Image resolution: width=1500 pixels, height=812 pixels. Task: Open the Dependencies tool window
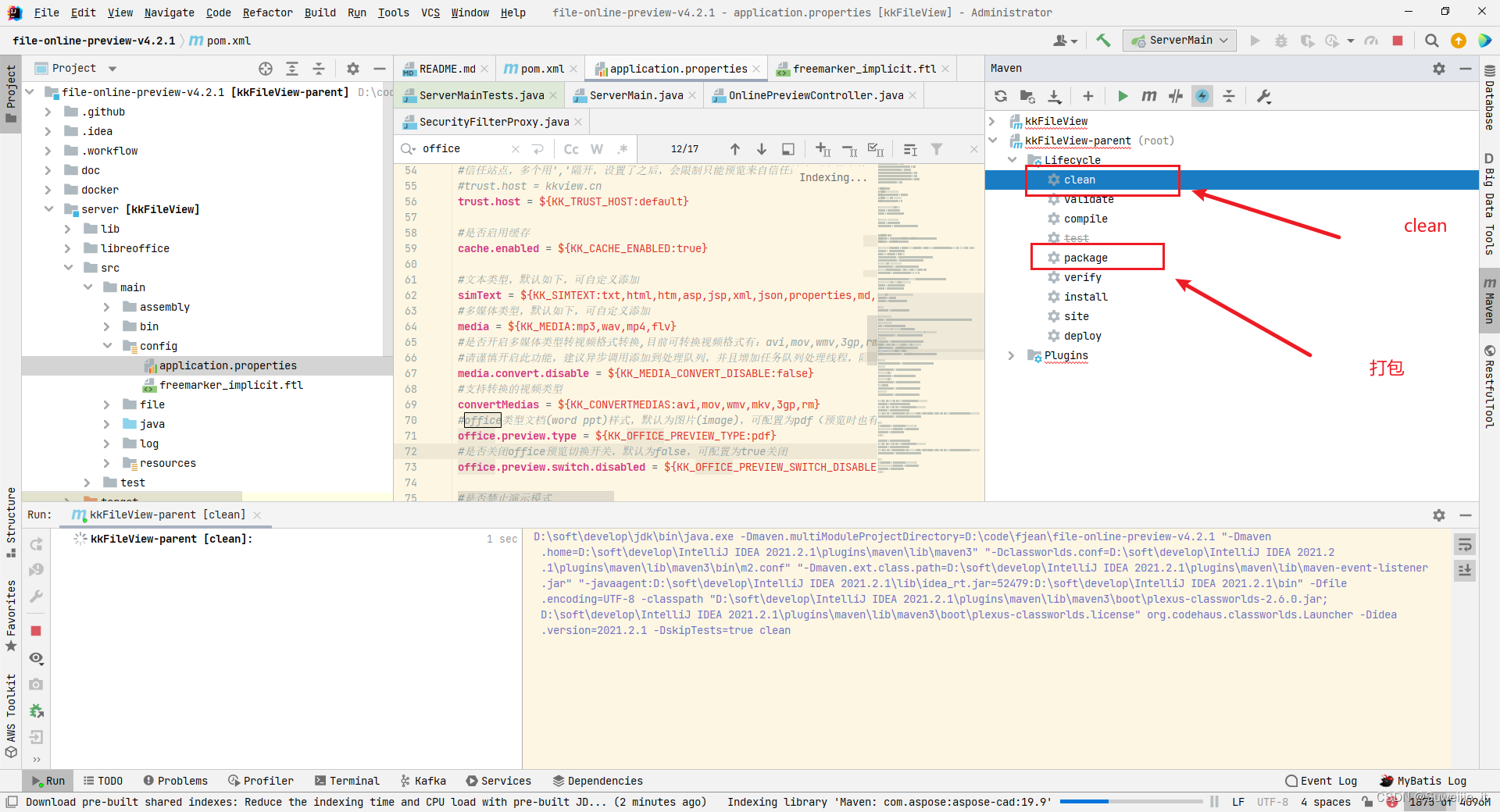598,781
